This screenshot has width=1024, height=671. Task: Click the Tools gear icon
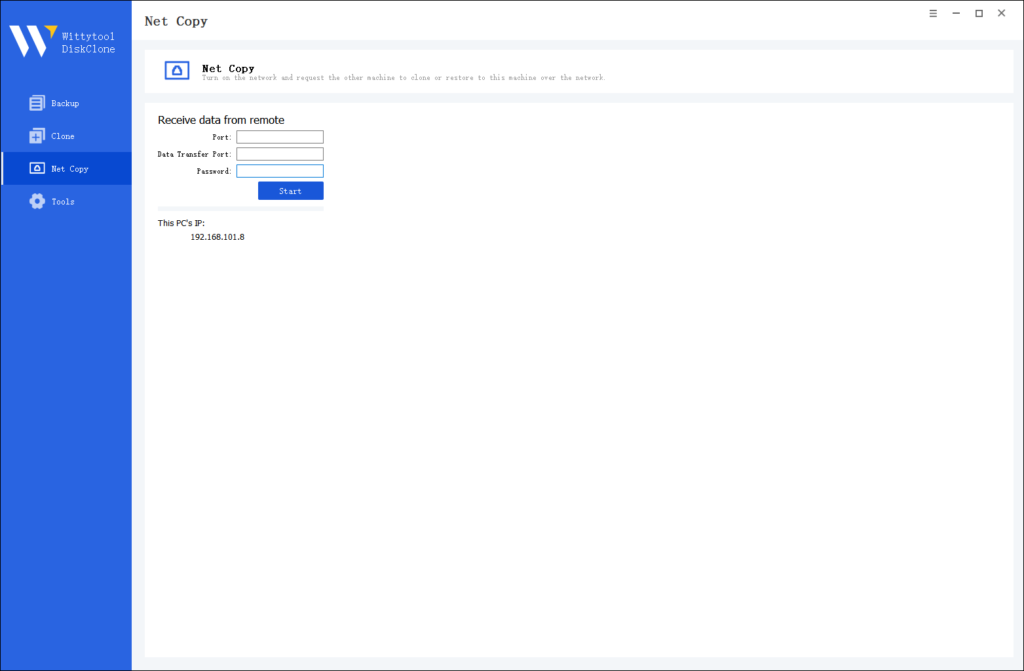coord(37,201)
